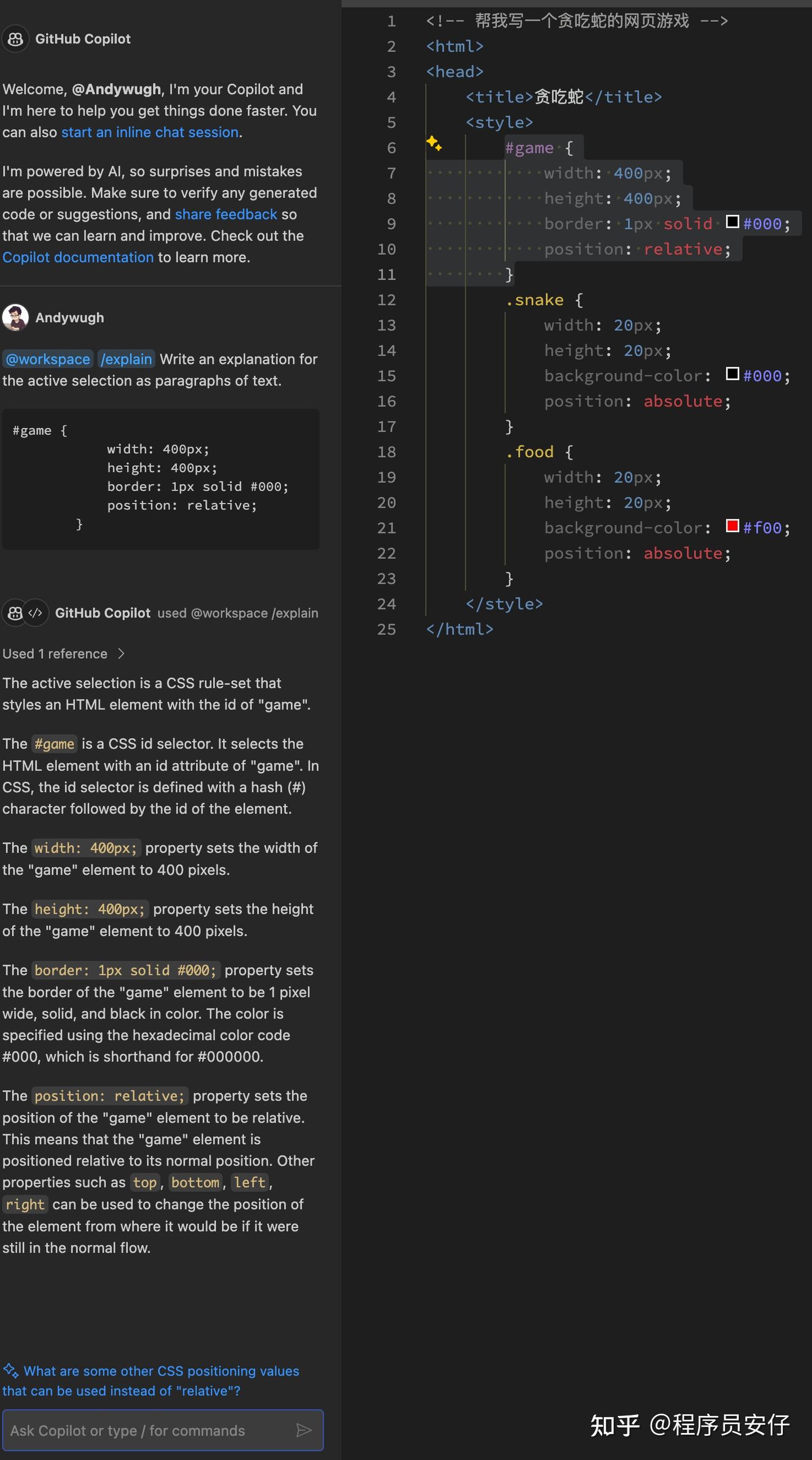
Task: Open the share feedback link
Action: click(226, 214)
